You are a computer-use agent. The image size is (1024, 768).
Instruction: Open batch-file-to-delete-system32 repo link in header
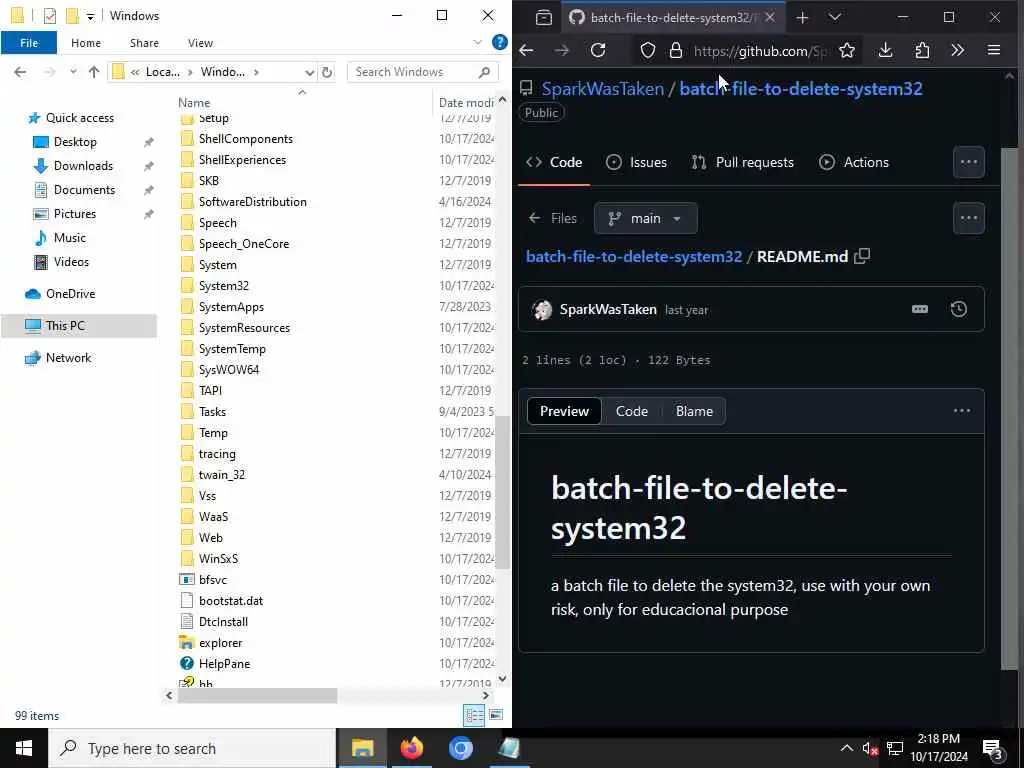[x=801, y=89]
